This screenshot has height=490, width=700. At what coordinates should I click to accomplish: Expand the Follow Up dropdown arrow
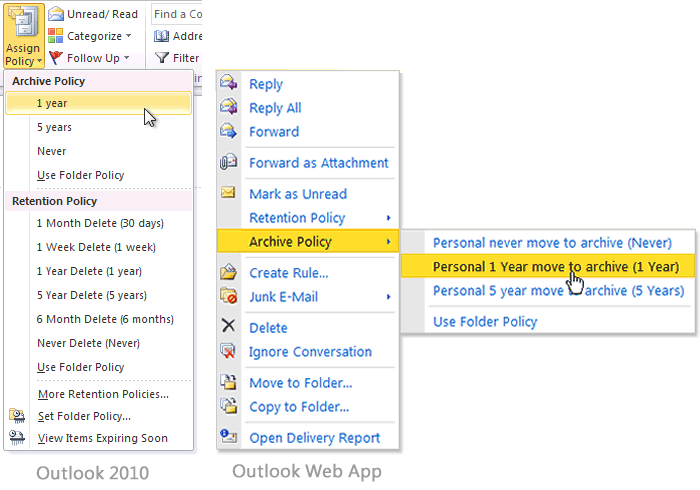tap(126, 58)
